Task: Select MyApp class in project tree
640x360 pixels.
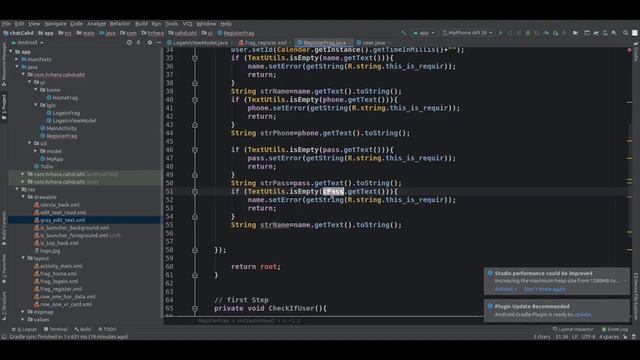Action: [x=51, y=159]
